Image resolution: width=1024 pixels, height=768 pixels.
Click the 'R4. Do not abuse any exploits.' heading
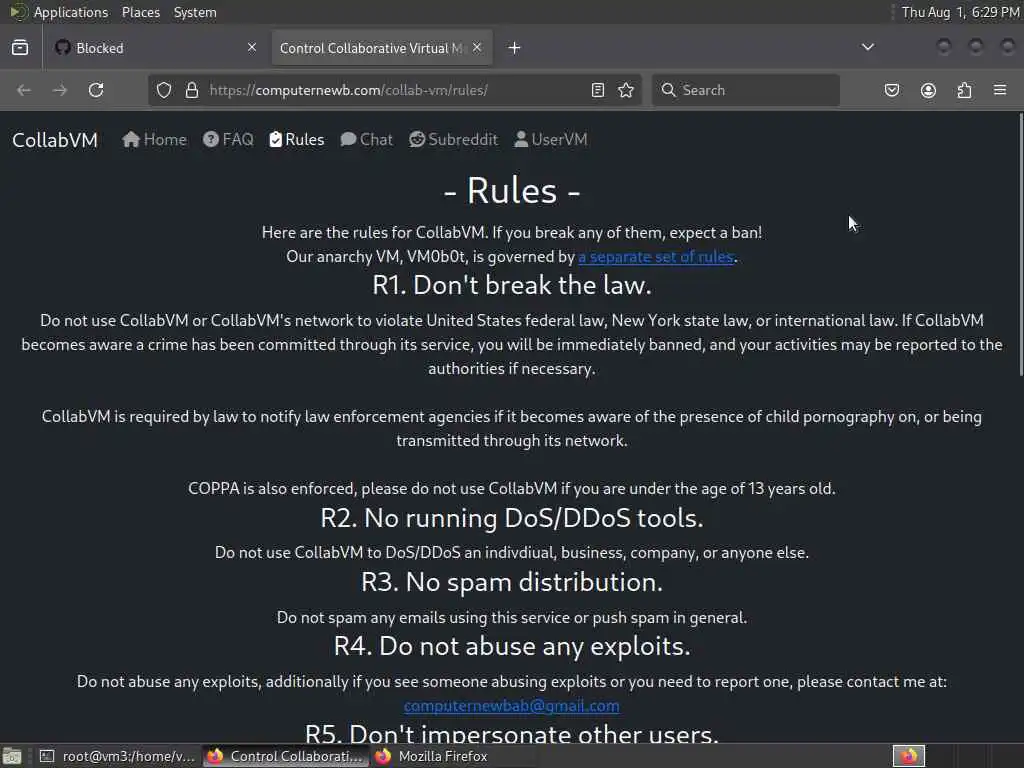click(511, 646)
